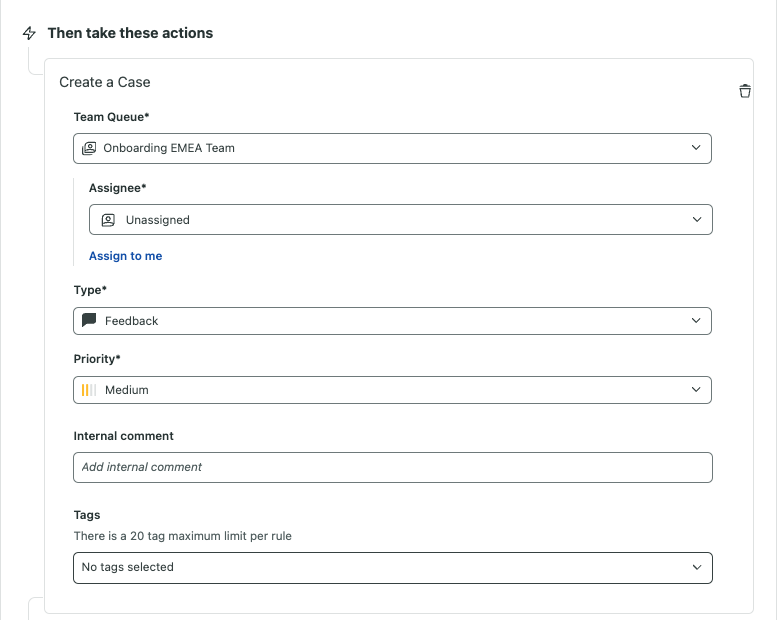
Task: Delete the Create a Case action
Action: coord(745,91)
